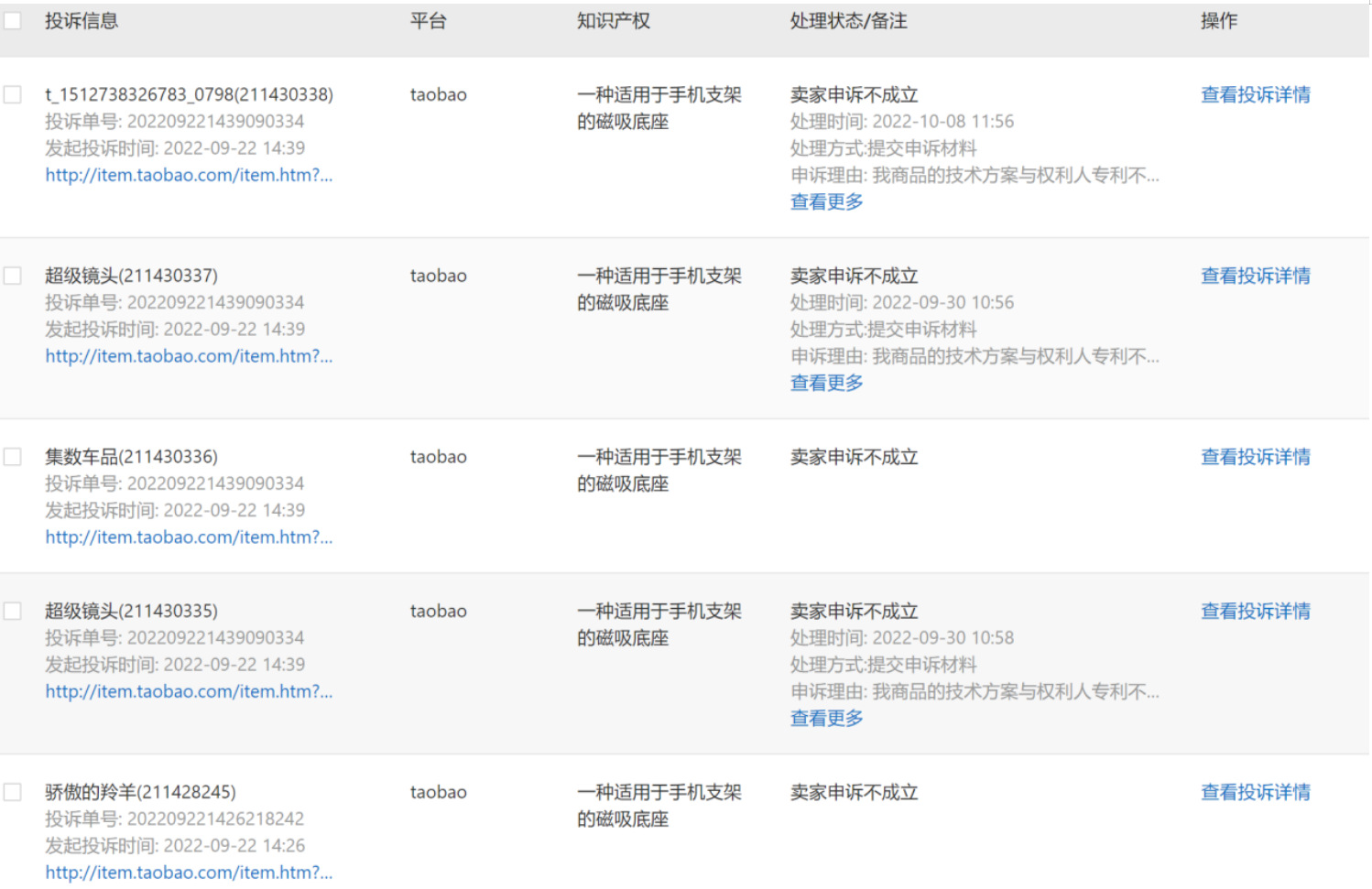This screenshot has height=889, width=1372.
Task: Check the row for 超级镜头(211430335)
Action: (13, 611)
